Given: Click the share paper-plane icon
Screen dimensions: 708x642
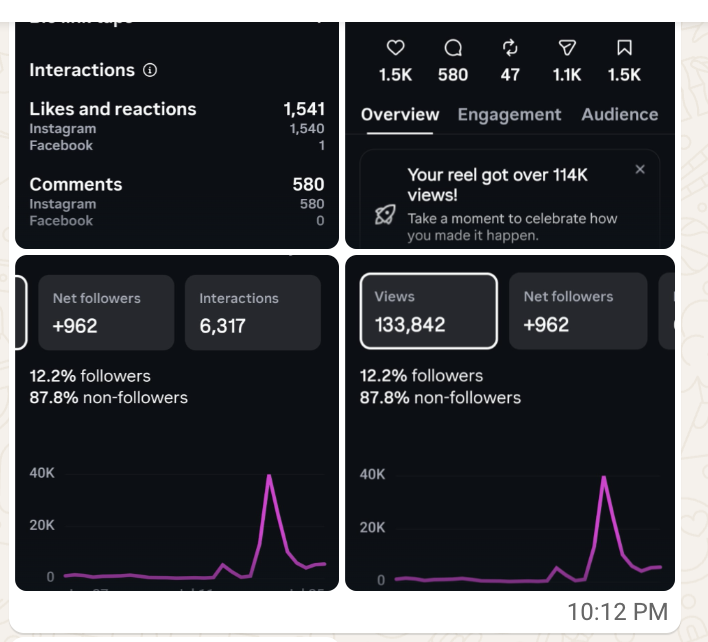Looking at the screenshot, I should pos(567,48).
